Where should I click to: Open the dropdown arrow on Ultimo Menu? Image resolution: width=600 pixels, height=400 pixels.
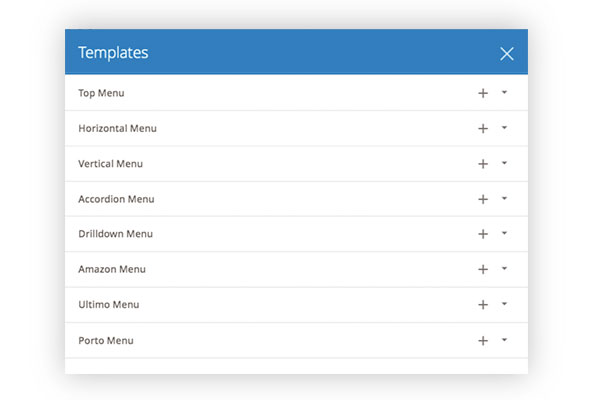click(x=505, y=304)
